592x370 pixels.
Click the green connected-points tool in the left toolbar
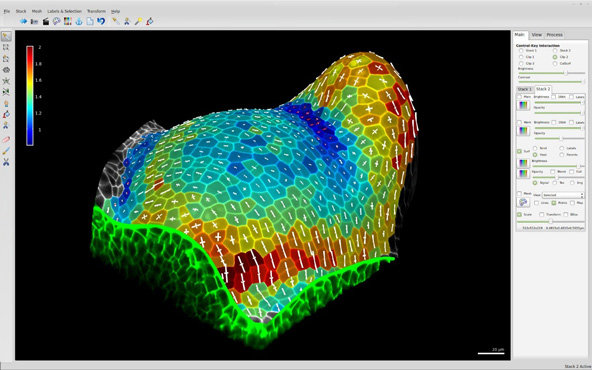pyautogui.click(x=6, y=92)
